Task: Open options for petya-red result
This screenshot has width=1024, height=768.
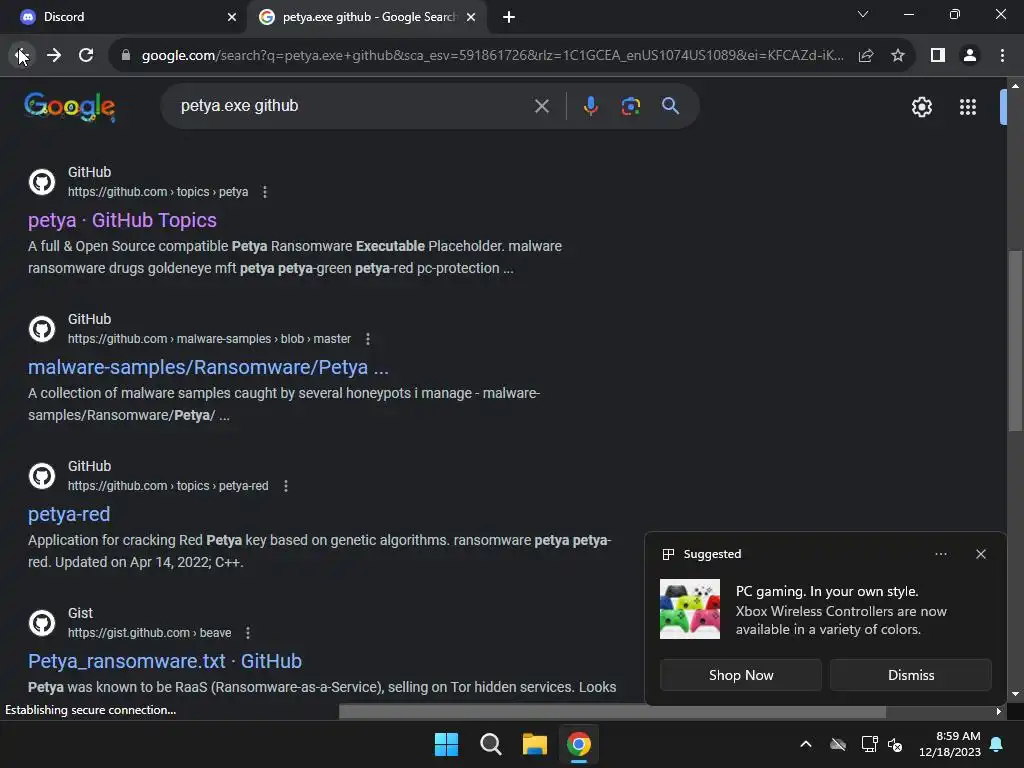Action: (x=285, y=486)
